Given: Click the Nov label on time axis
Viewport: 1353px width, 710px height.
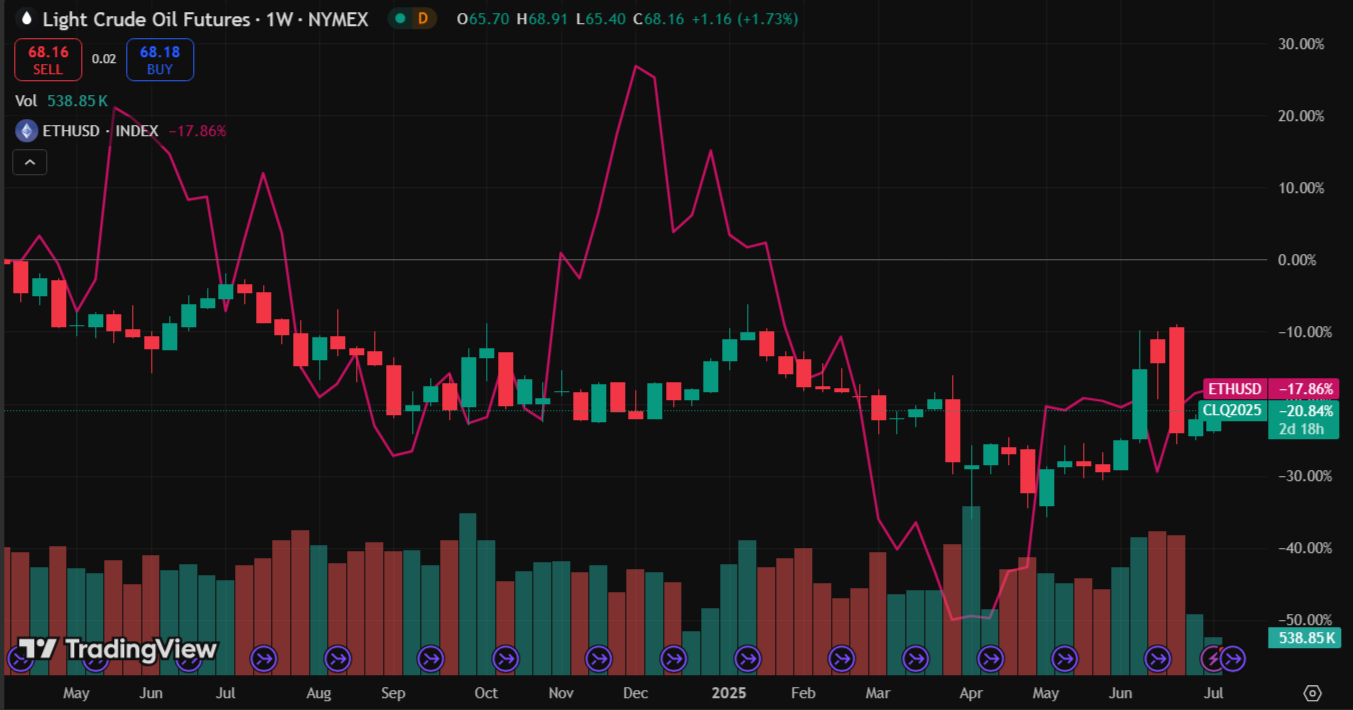Looking at the screenshot, I should [561, 692].
